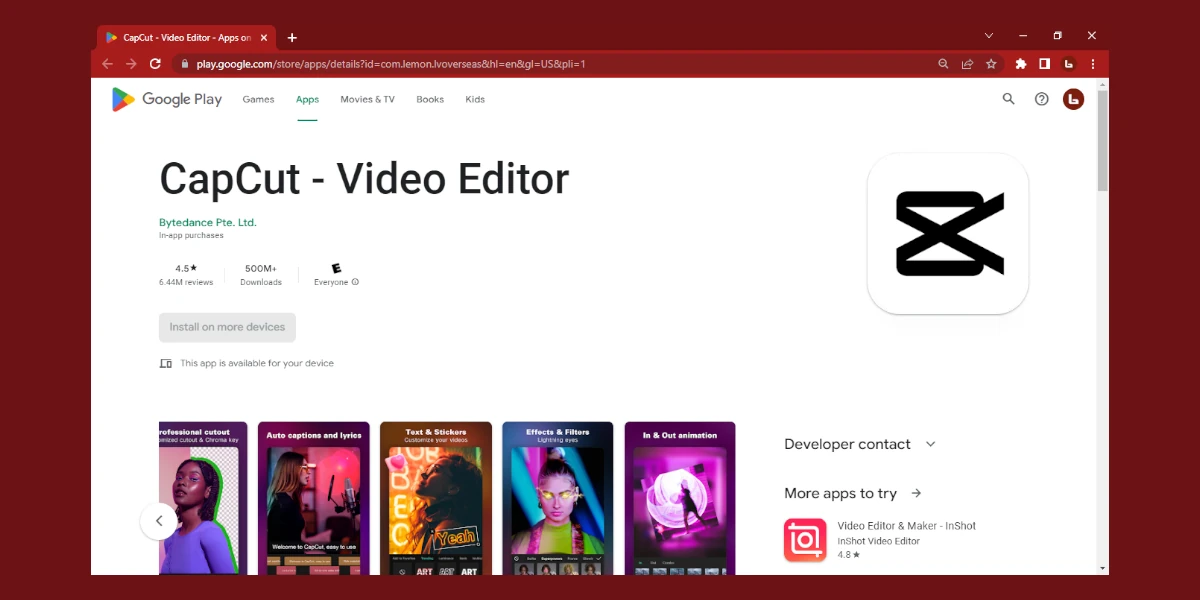
Task: Click the CapCut app icon
Action: point(948,233)
